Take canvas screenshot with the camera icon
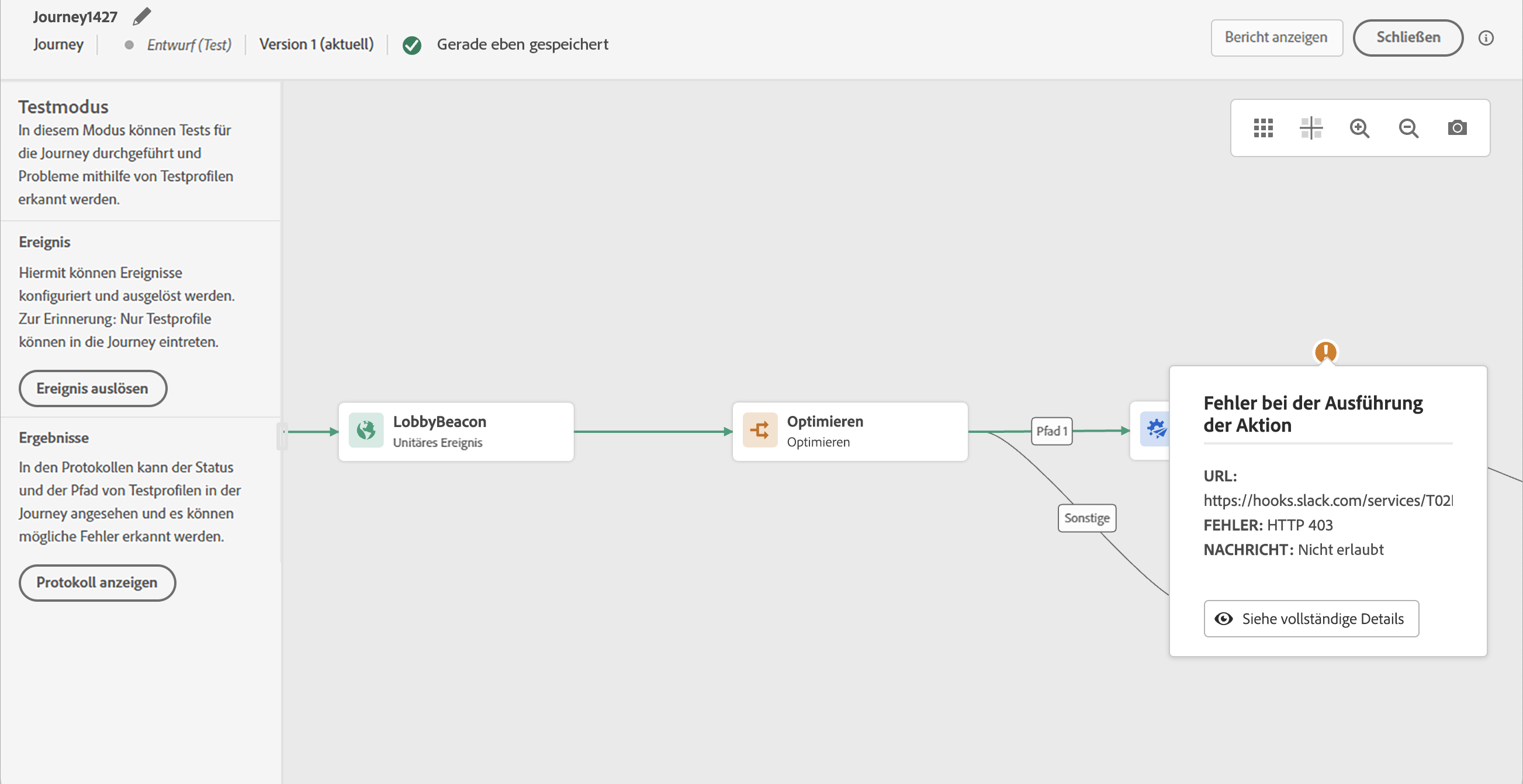Viewport: 1523px width, 784px height. click(x=1457, y=128)
